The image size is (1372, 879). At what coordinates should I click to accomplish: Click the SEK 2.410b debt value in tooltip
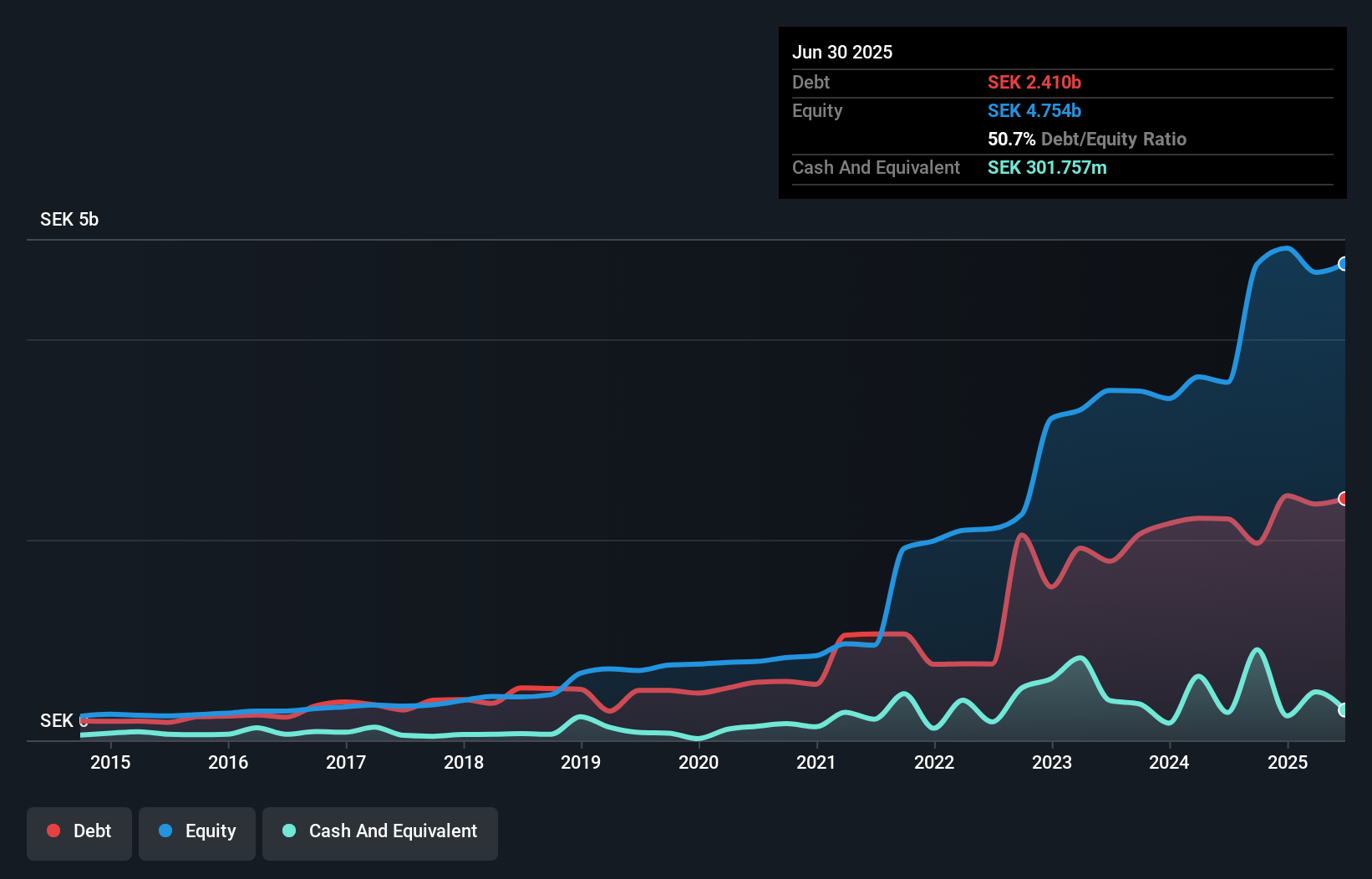(x=1034, y=83)
